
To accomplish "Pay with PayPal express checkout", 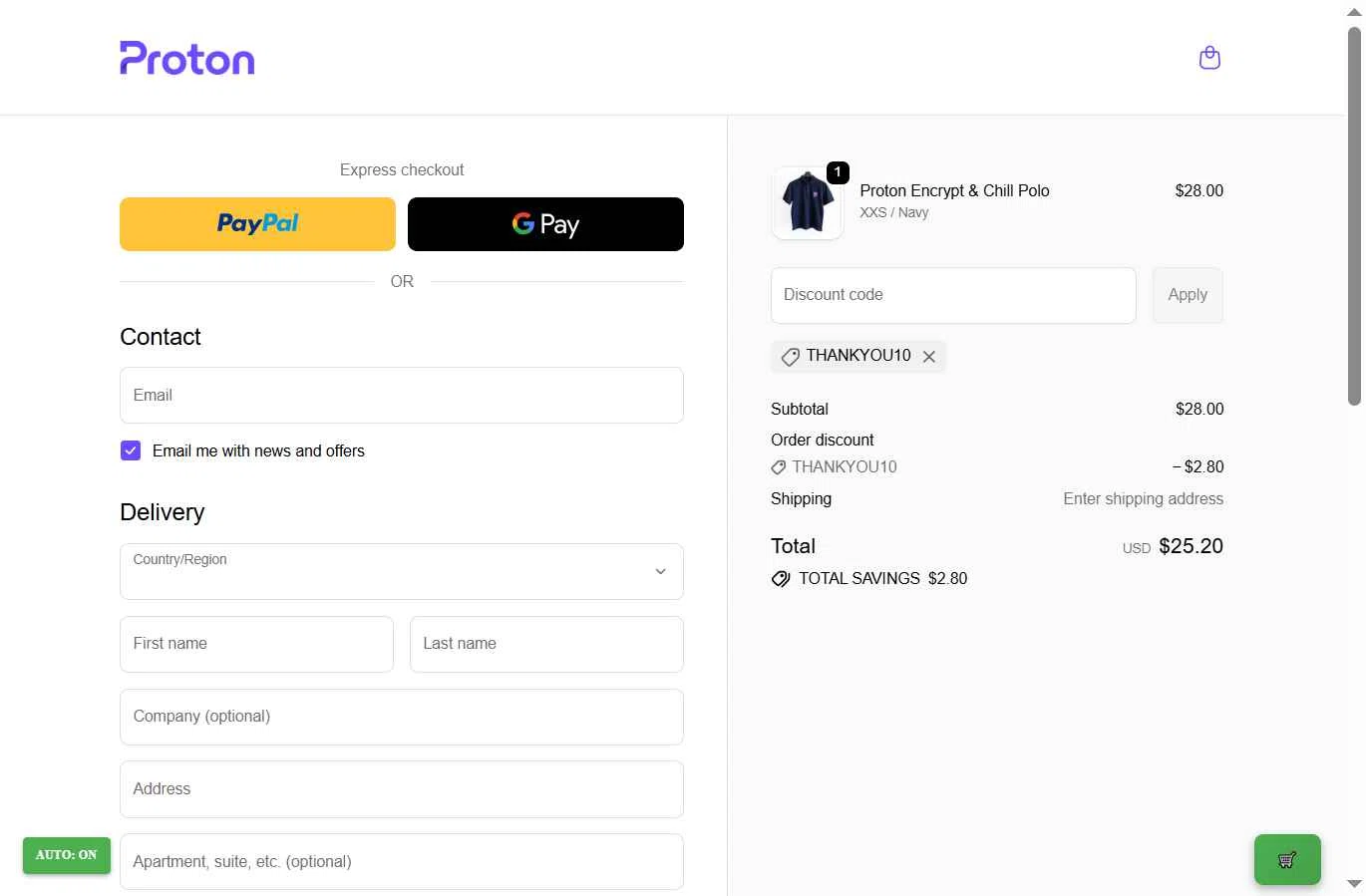I will pyautogui.click(x=257, y=224).
